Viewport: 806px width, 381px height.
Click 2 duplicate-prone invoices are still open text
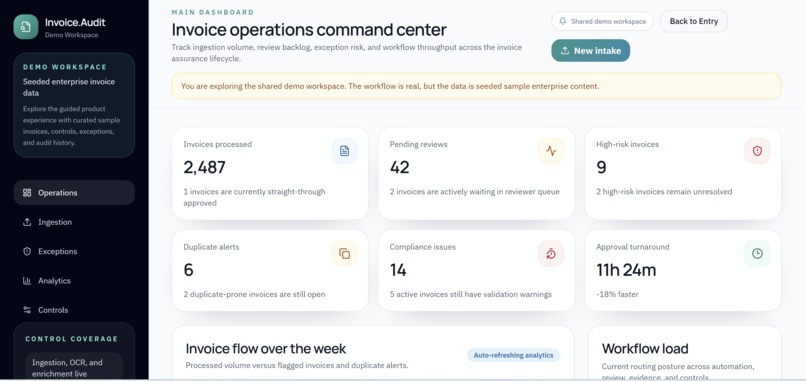[x=254, y=295]
